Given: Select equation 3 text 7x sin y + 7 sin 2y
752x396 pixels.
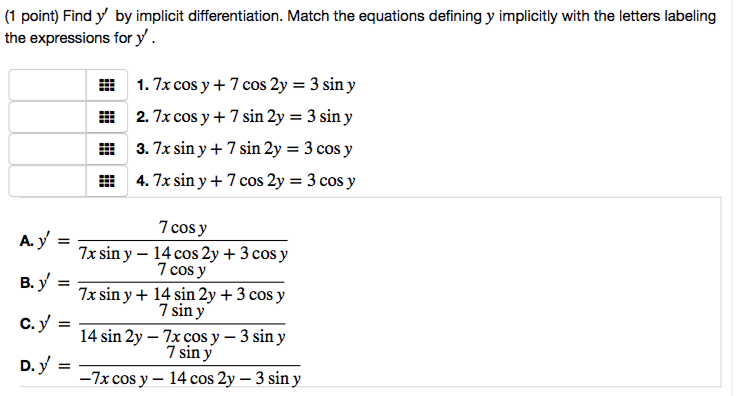Looking at the screenshot, I should tap(217, 149).
